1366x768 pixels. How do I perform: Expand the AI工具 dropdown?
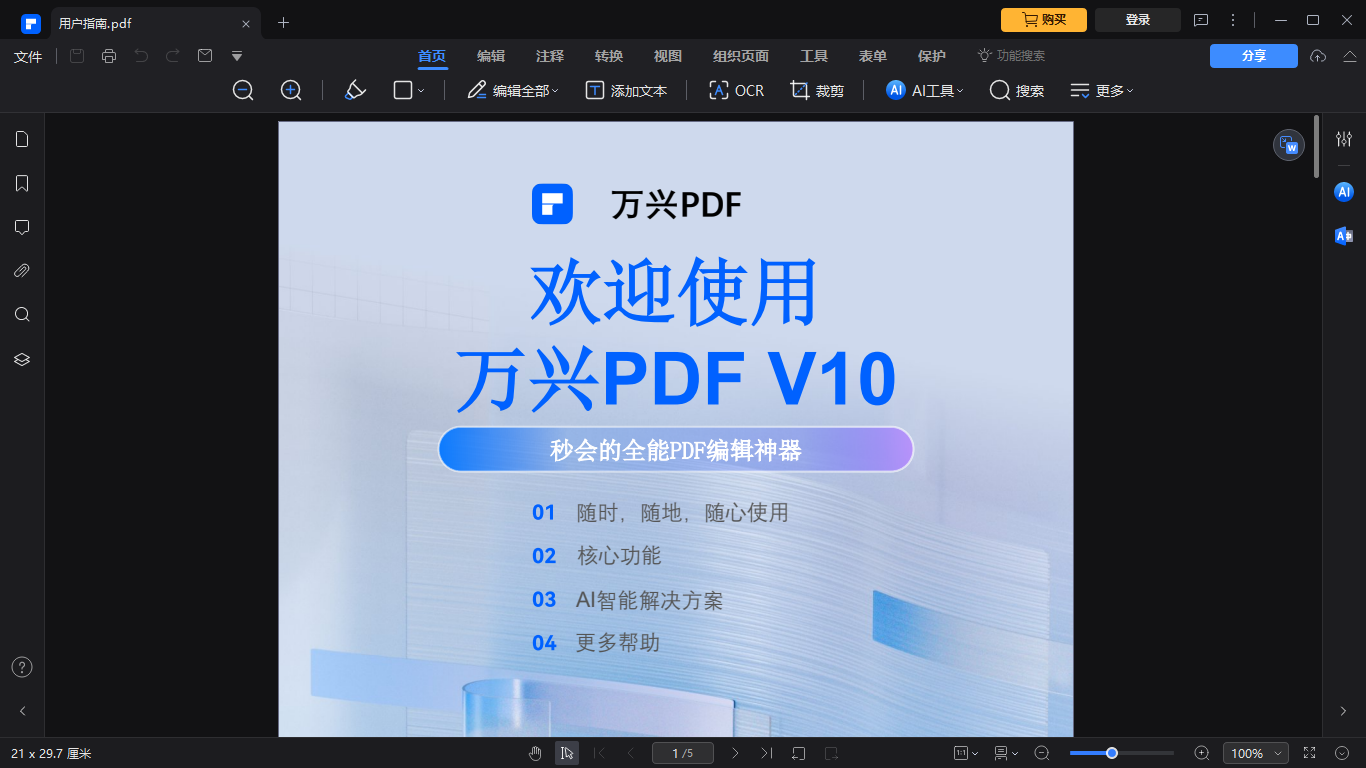[x=922, y=90]
